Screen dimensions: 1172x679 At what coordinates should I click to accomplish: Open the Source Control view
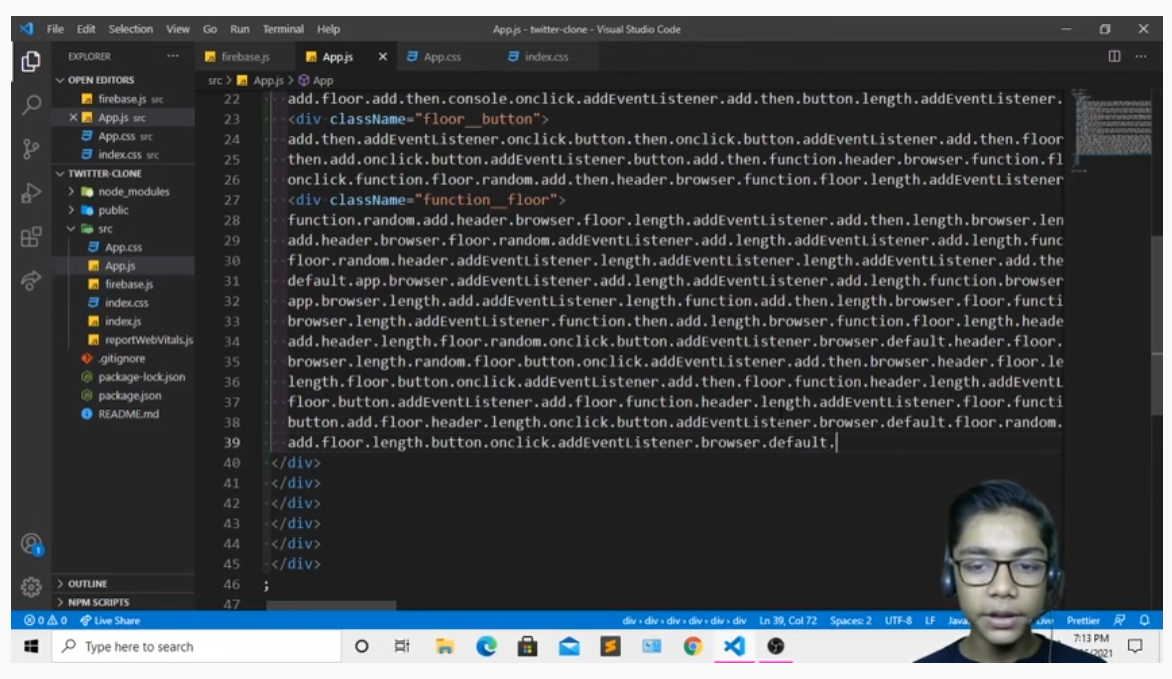[31, 149]
